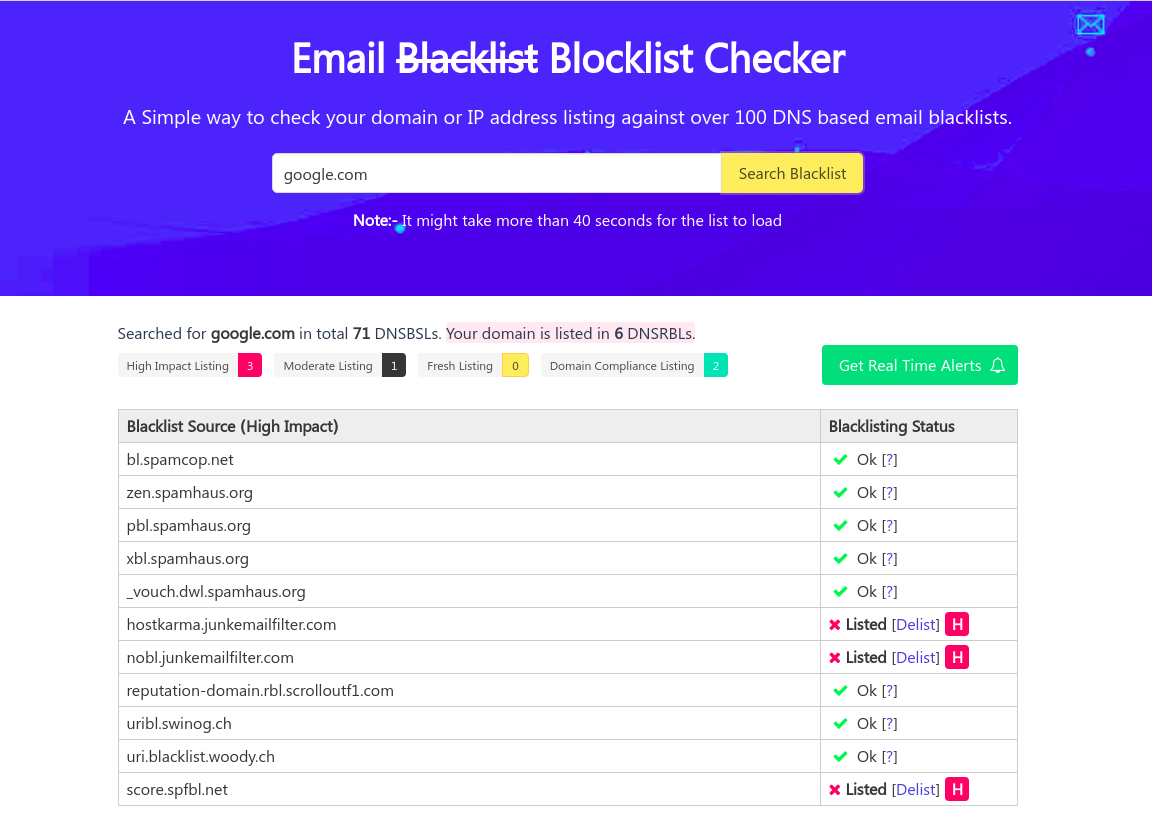The width and height of the screenshot is (1152, 830).
Task: Click Get Real Time Alerts button
Action: (x=919, y=366)
